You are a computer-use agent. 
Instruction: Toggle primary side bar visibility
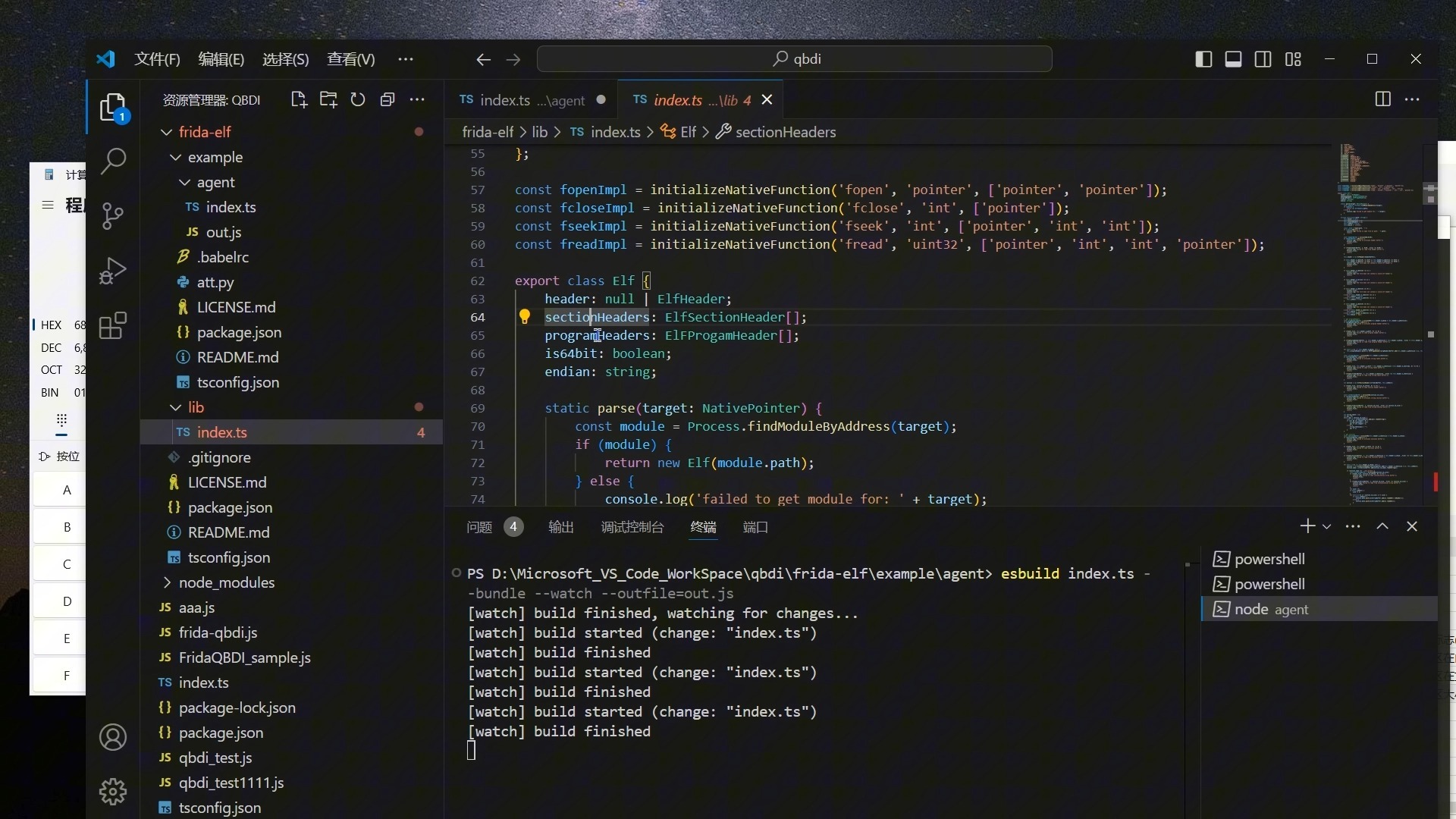pos(1203,59)
